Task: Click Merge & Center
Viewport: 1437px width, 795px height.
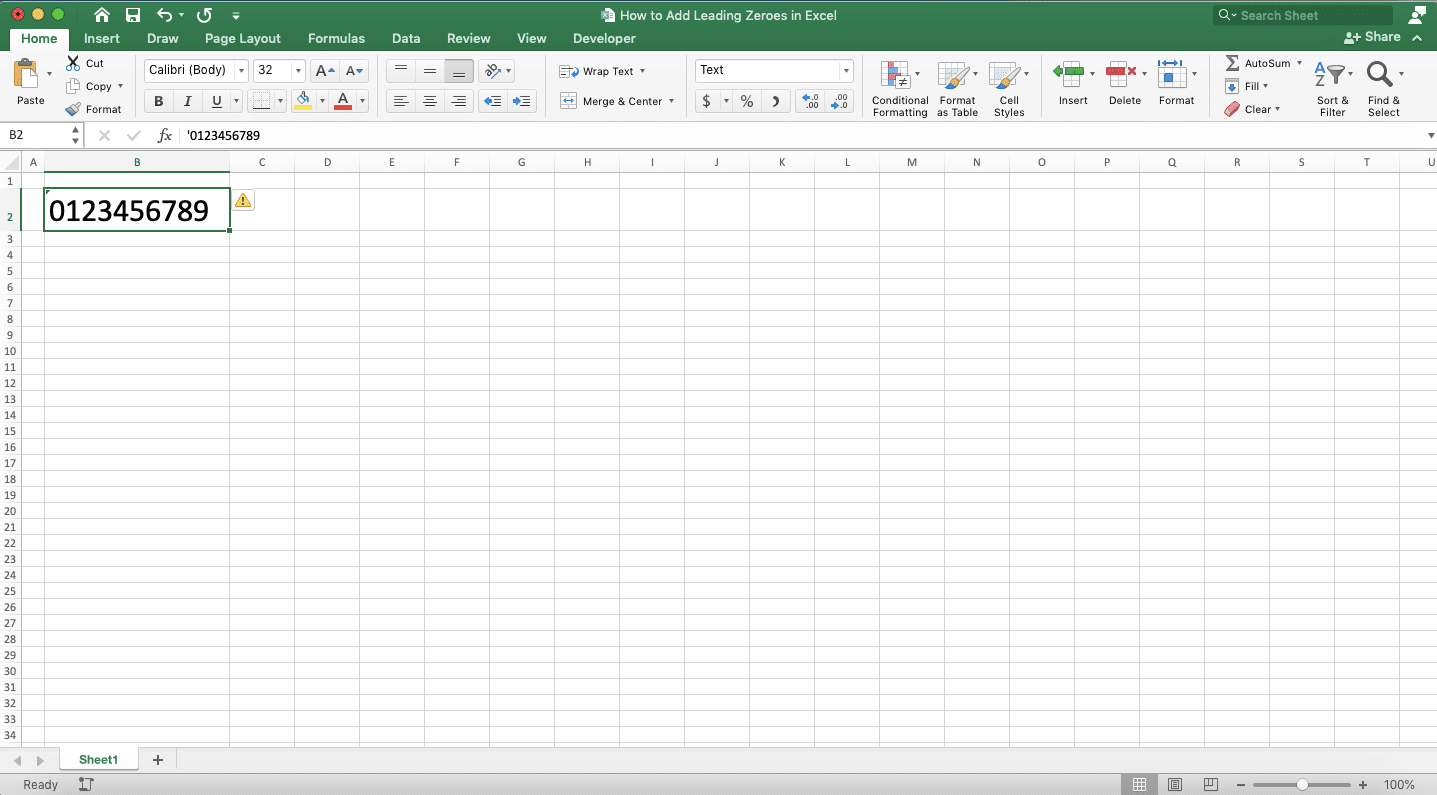Action: tap(610, 101)
